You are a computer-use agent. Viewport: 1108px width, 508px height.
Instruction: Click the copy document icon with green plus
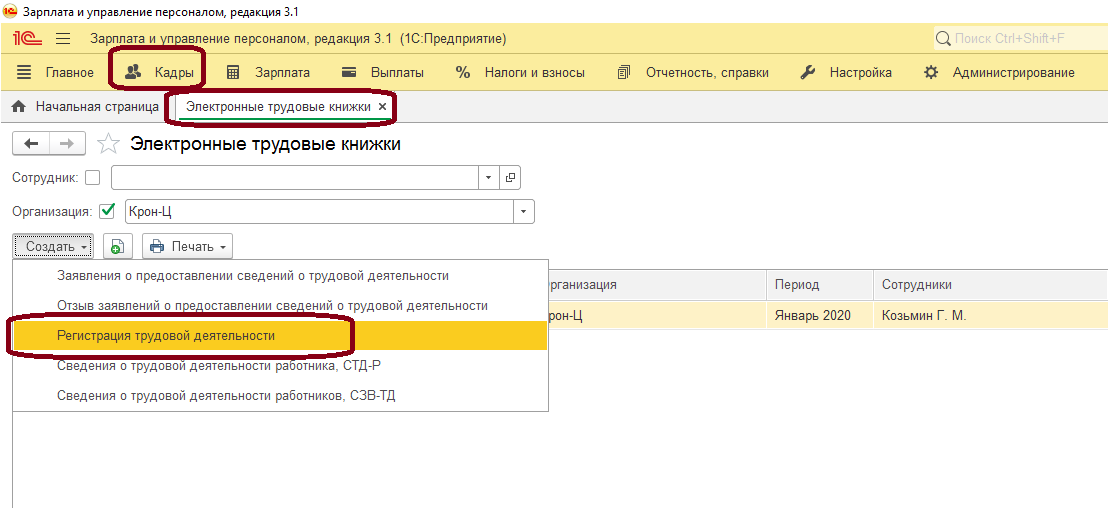(118, 247)
